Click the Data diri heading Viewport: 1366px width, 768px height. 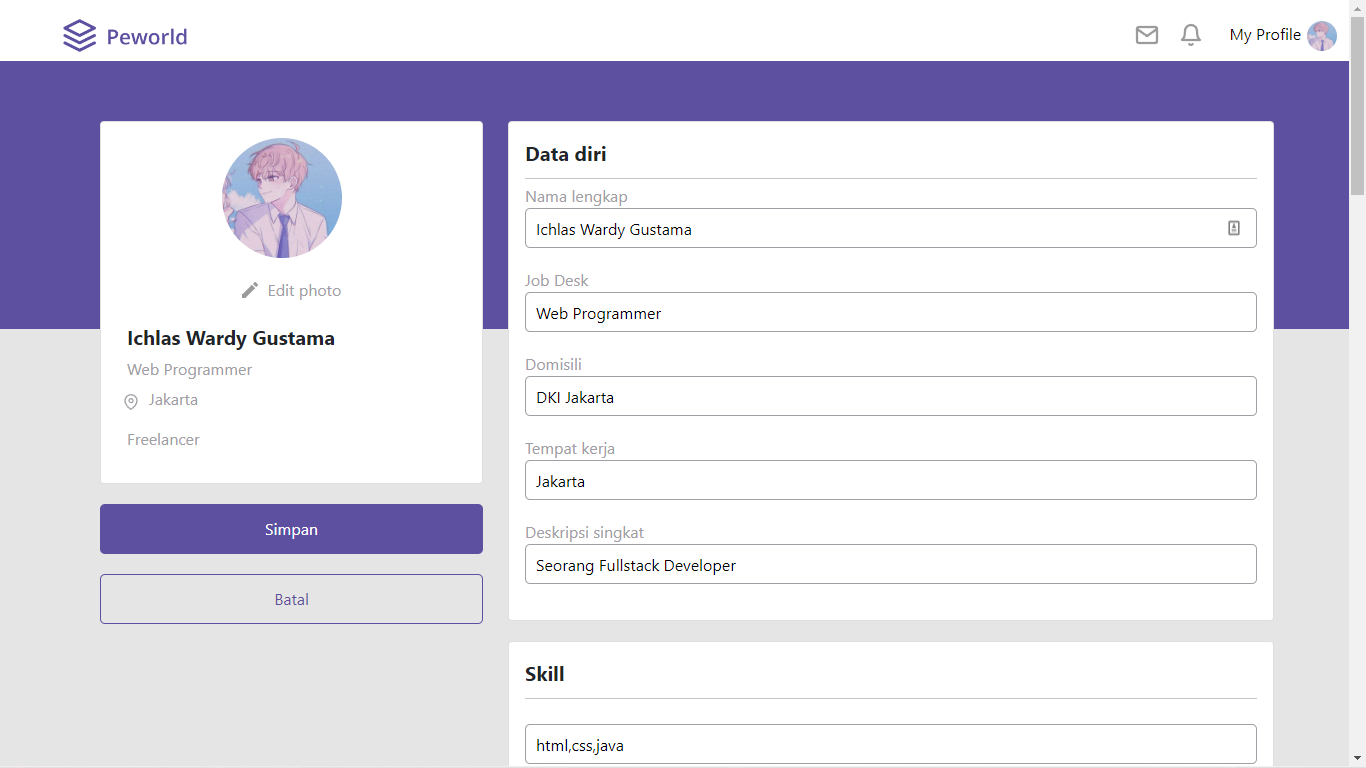(x=566, y=154)
